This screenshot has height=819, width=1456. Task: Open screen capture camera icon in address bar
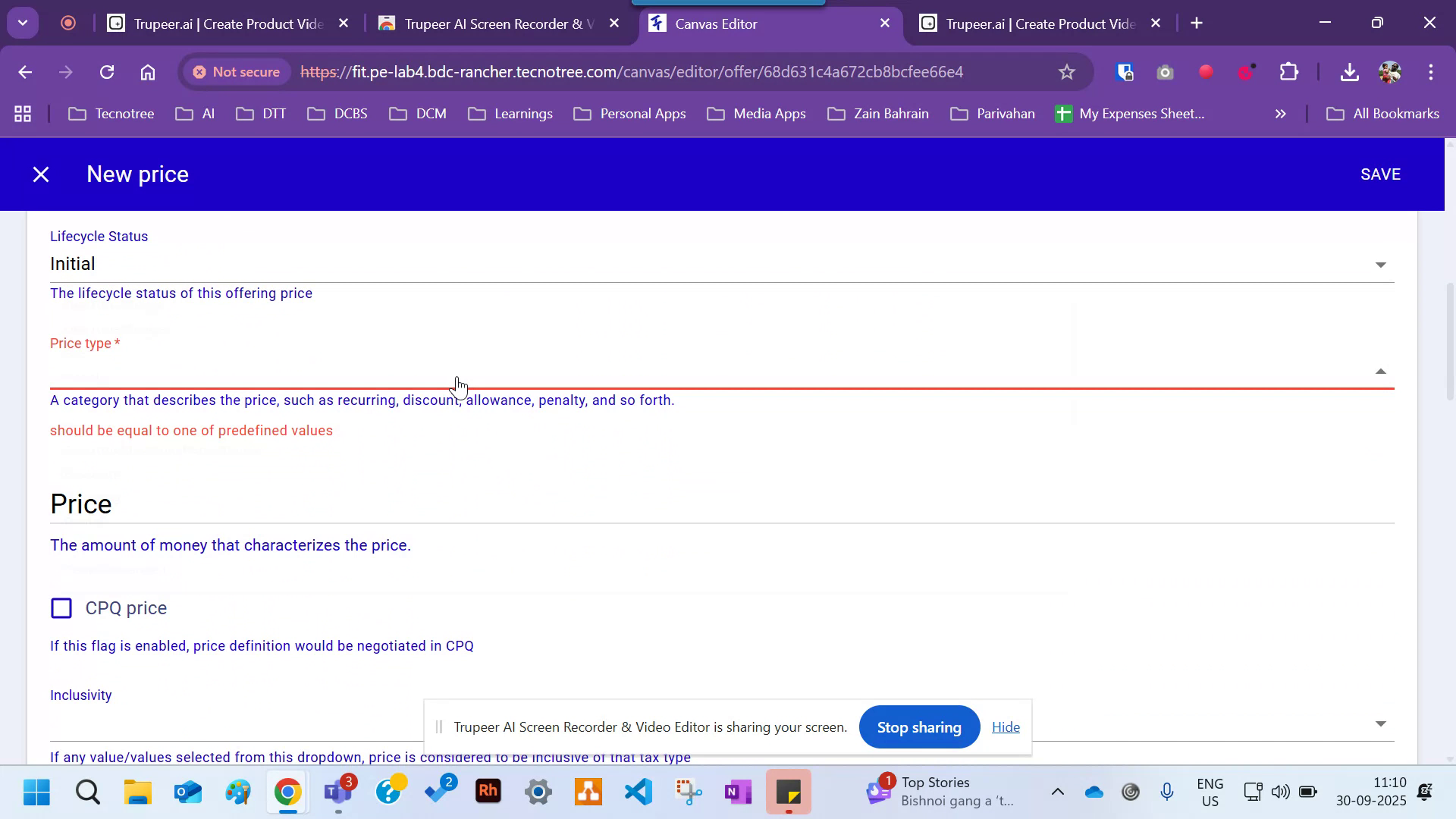tap(1165, 72)
